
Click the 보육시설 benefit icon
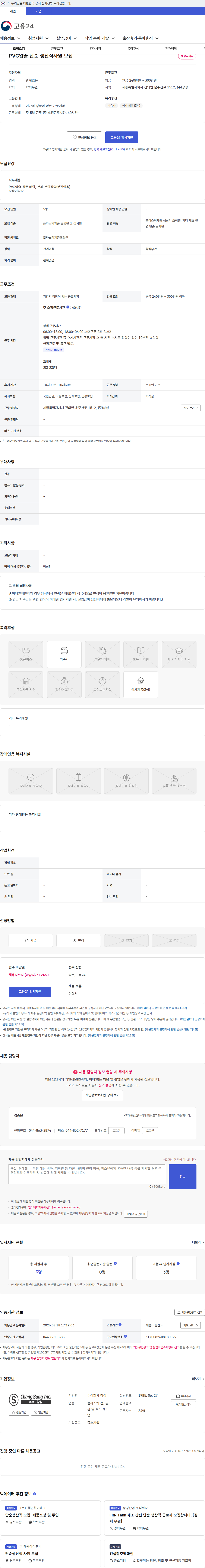click(102, 685)
